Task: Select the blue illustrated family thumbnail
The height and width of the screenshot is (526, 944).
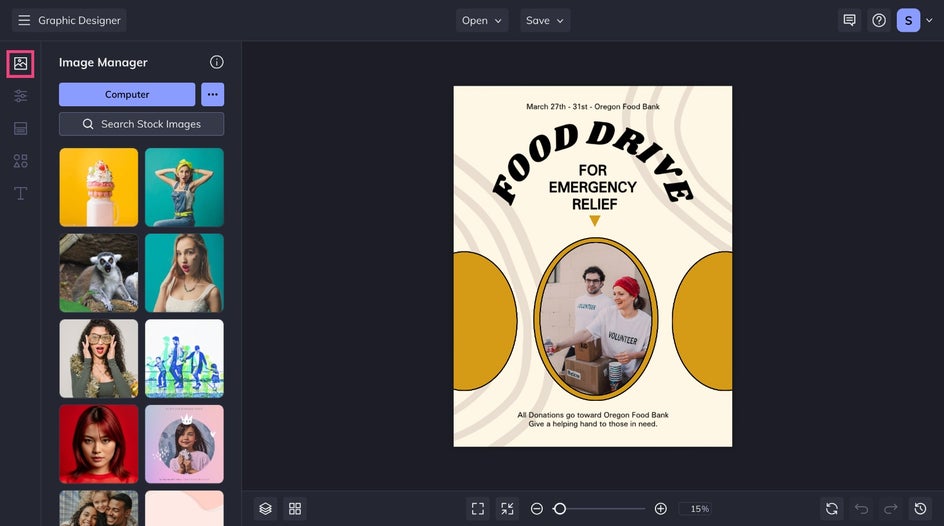Action: tap(184, 358)
